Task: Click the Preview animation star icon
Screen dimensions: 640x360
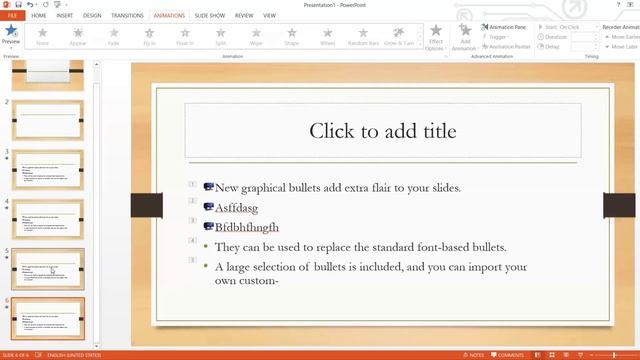Action: pos(11,30)
